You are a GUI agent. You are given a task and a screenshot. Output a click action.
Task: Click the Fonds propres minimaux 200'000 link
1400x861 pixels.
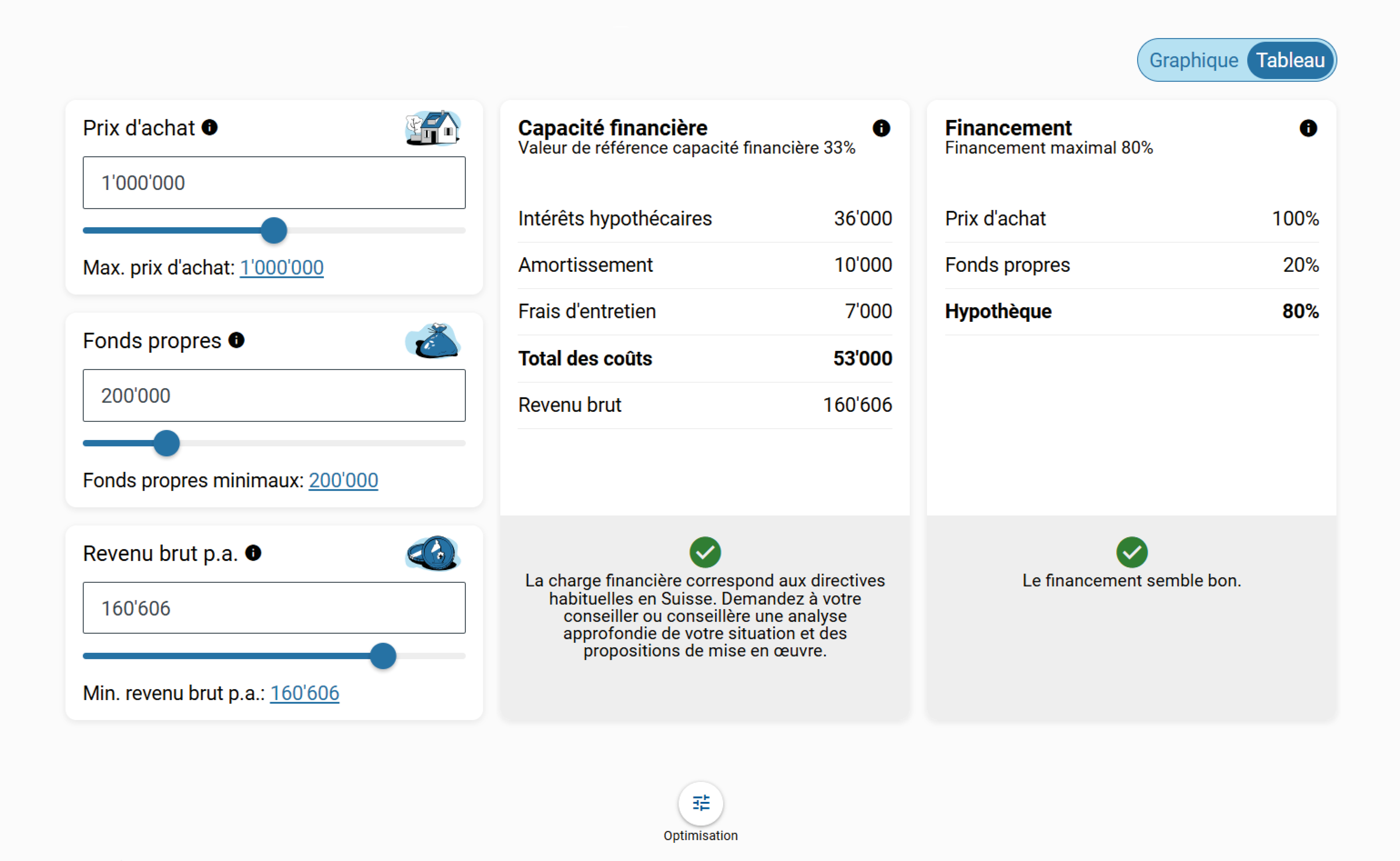(x=343, y=480)
